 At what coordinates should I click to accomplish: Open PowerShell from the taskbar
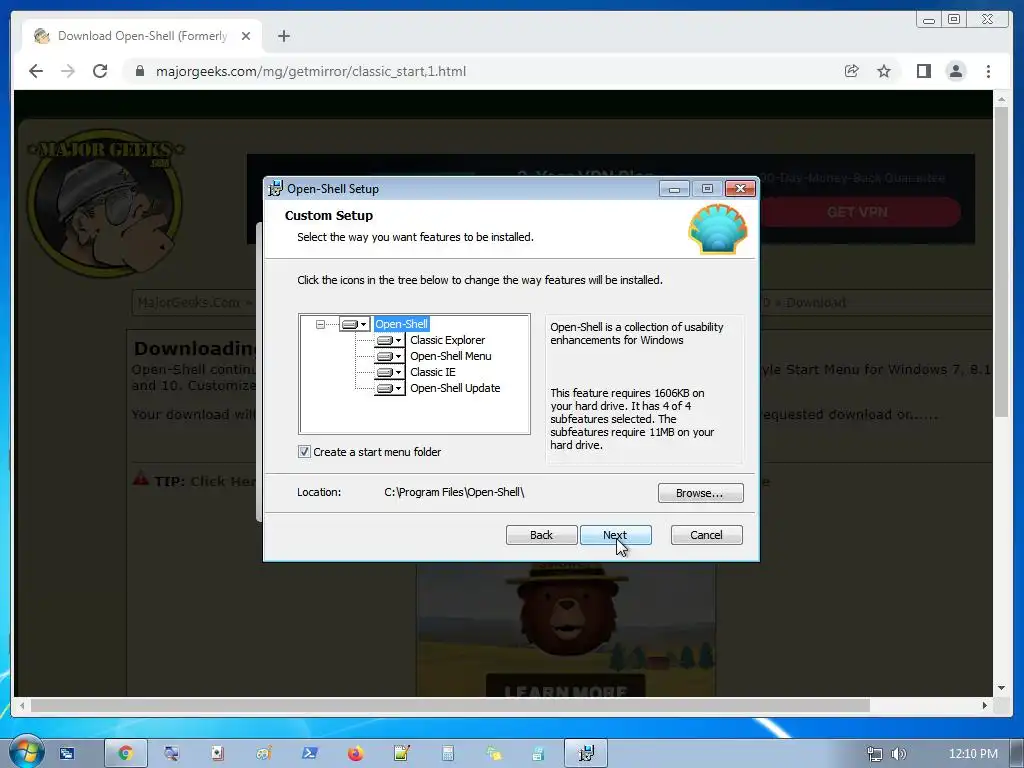310,754
